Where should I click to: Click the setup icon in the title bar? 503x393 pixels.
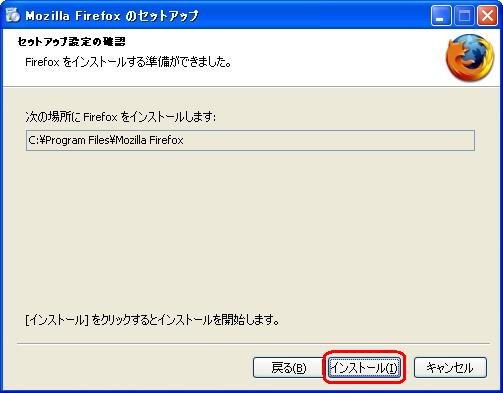[13, 15]
